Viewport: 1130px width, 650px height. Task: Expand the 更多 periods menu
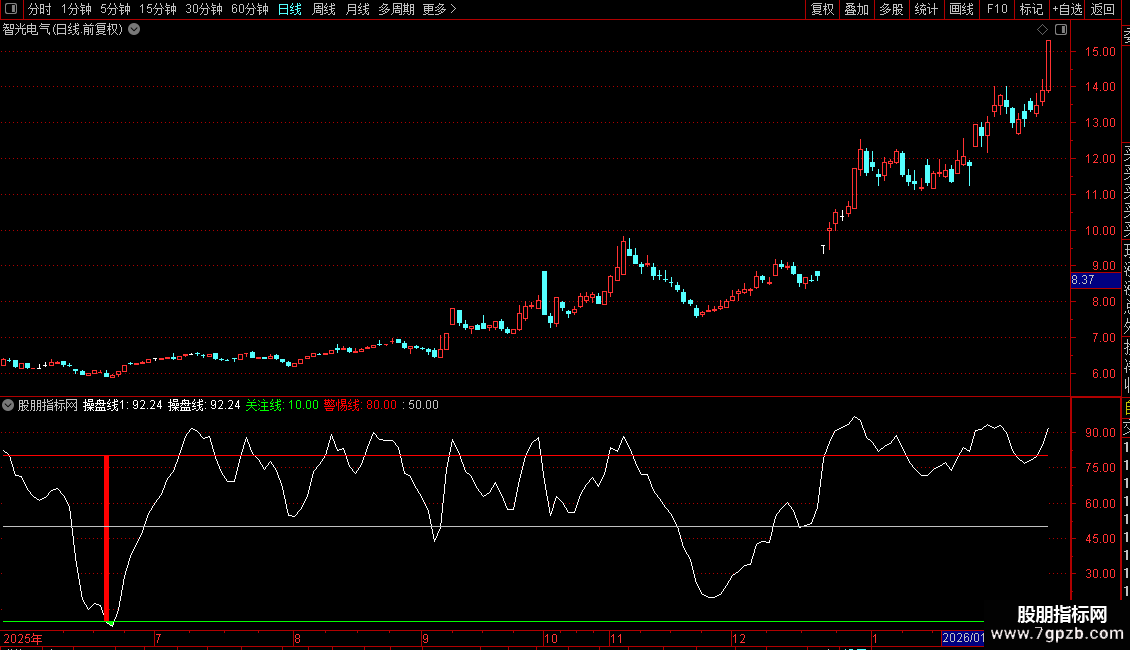tap(439, 9)
